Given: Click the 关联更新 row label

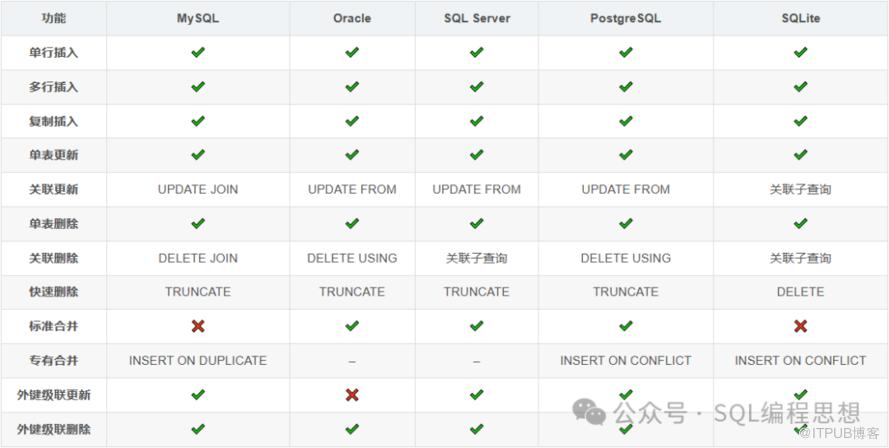Looking at the screenshot, I should [54, 189].
